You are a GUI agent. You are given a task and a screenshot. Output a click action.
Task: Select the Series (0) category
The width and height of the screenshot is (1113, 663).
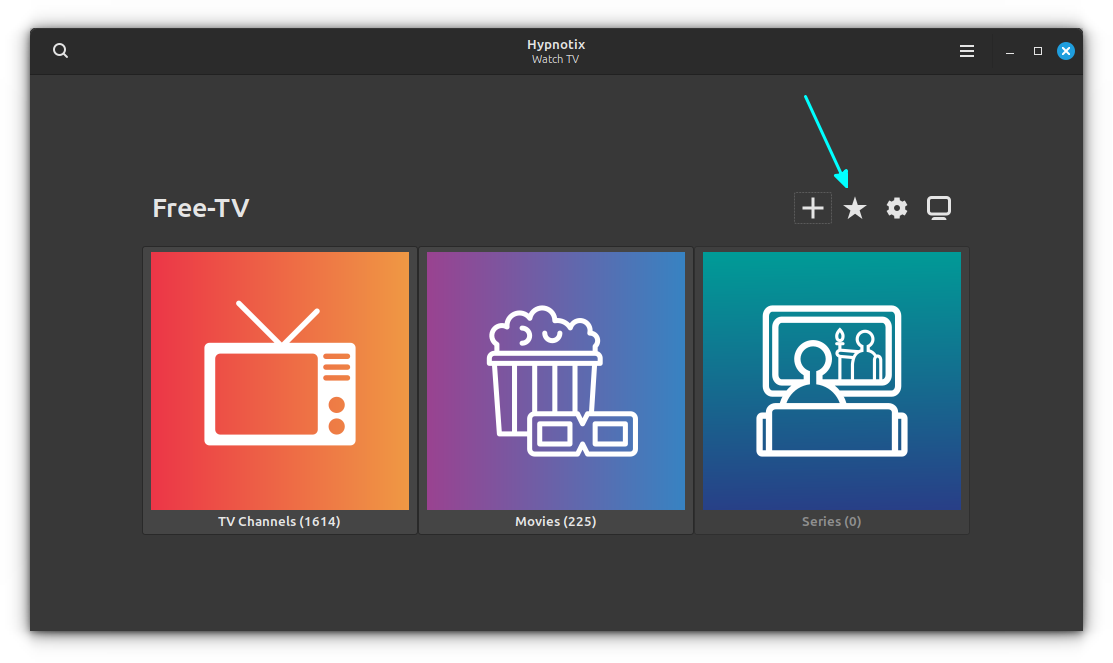coord(831,390)
